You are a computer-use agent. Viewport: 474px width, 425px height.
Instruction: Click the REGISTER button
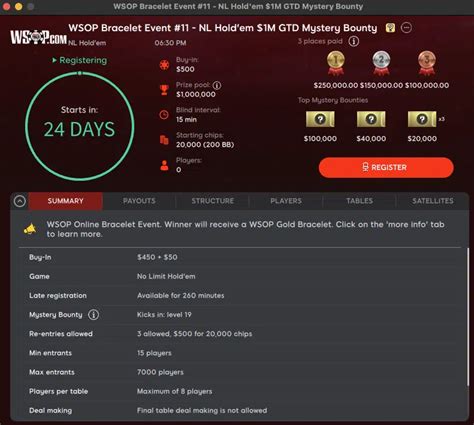[386, 167]
